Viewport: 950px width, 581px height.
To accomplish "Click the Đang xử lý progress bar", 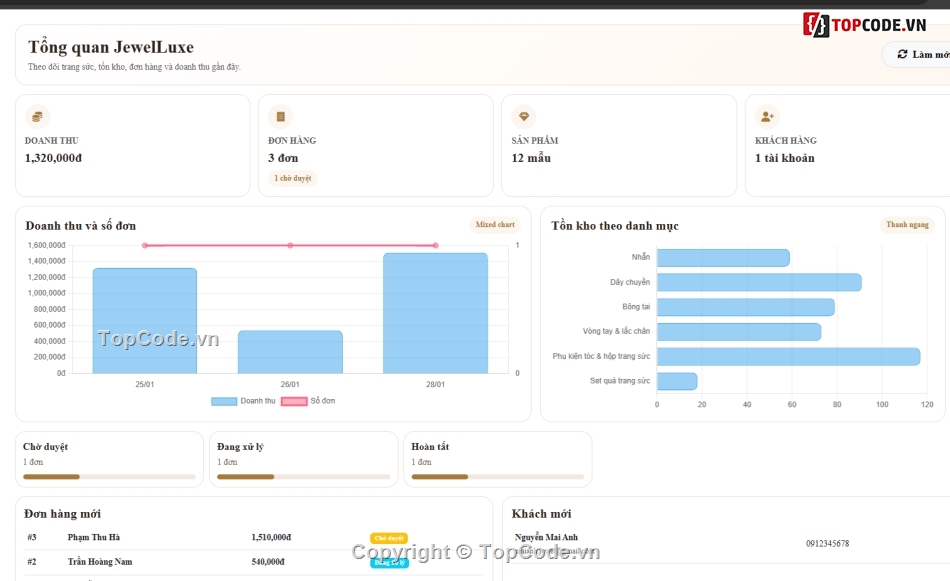I will 304,477.
